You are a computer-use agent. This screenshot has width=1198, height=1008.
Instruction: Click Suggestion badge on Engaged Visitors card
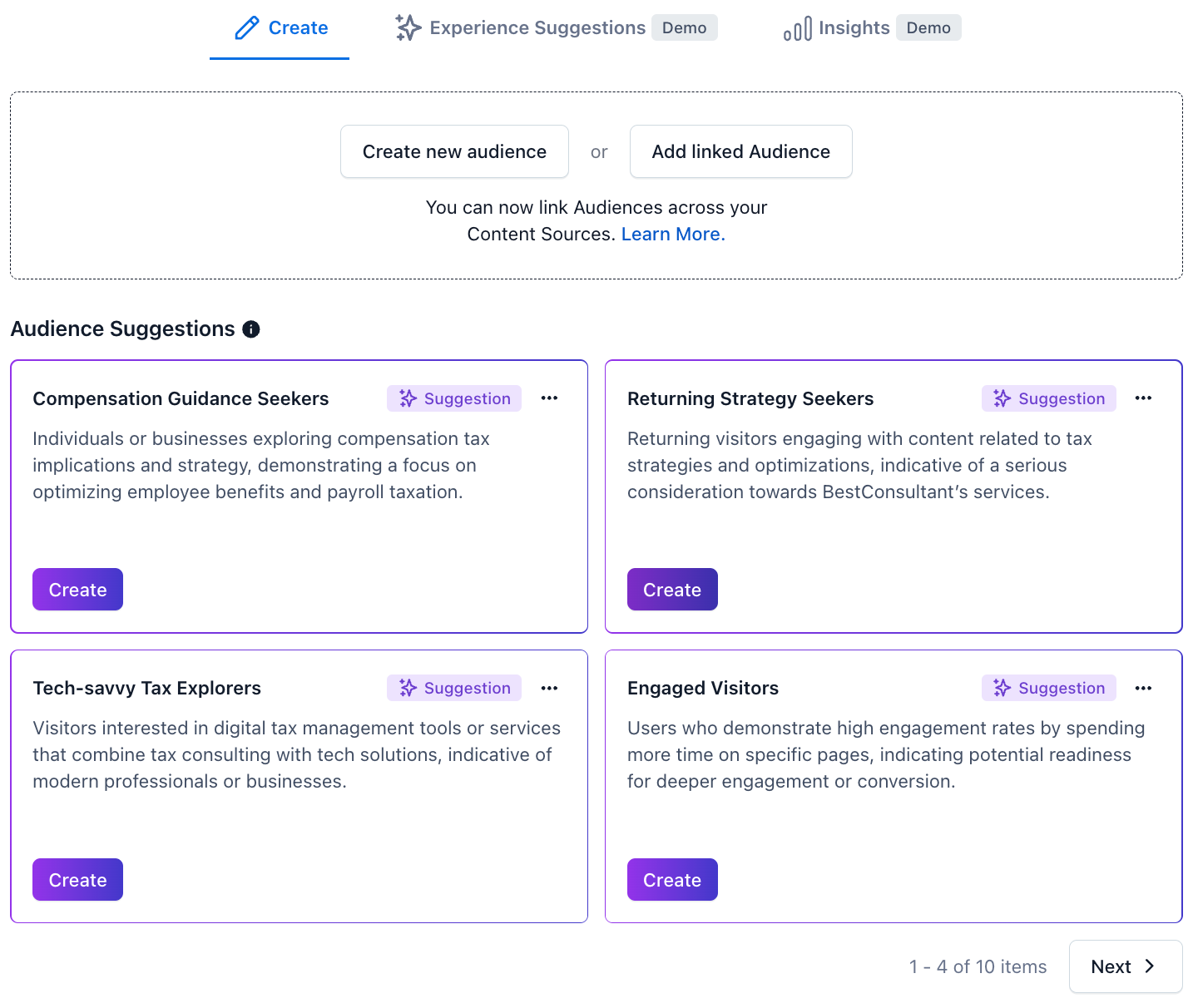[x=1049, y=688]
